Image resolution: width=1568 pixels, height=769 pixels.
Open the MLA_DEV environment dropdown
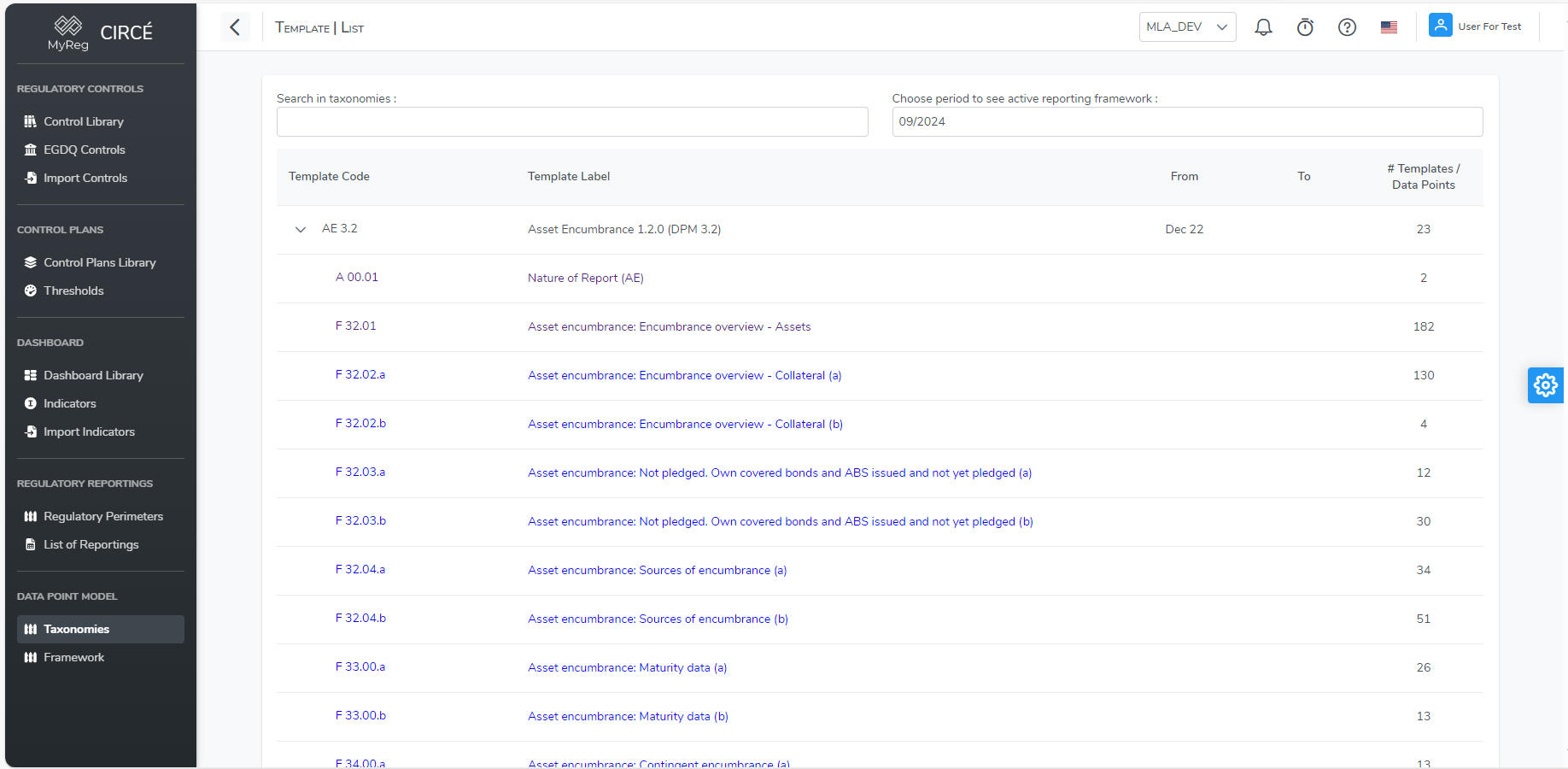[1187, 26]
